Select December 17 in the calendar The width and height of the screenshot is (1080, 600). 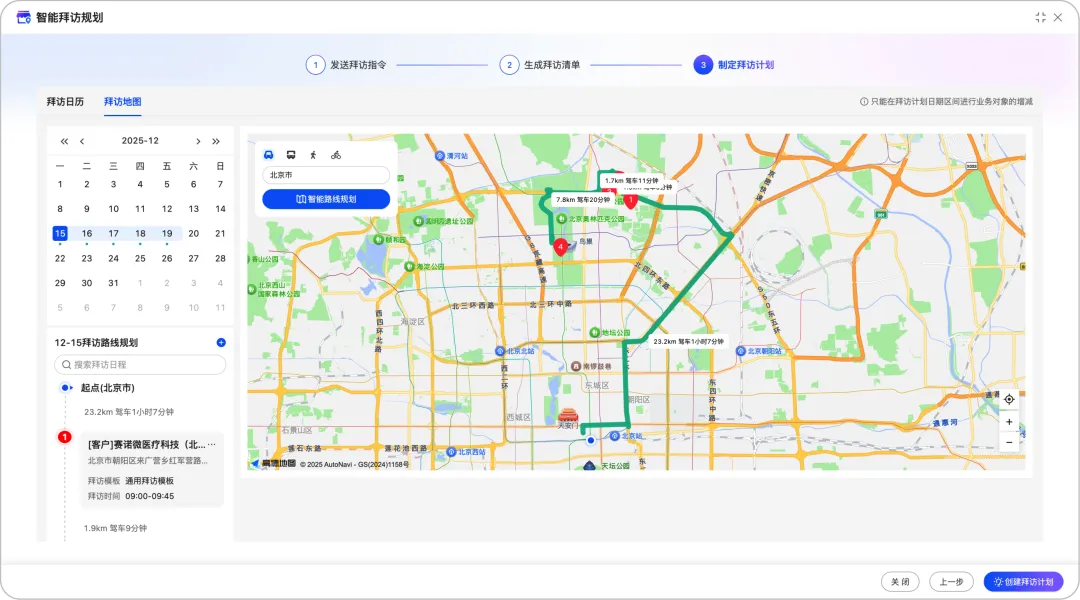tap(113, 233)
